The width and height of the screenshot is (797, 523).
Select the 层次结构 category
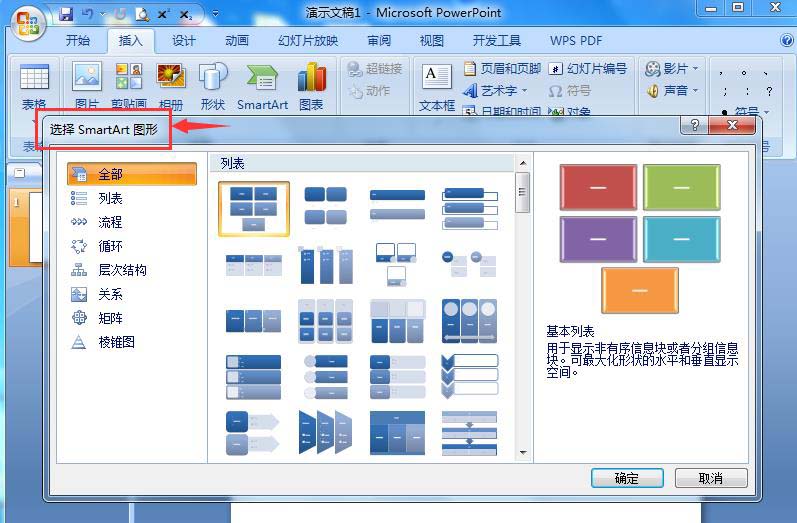[132, 270]
